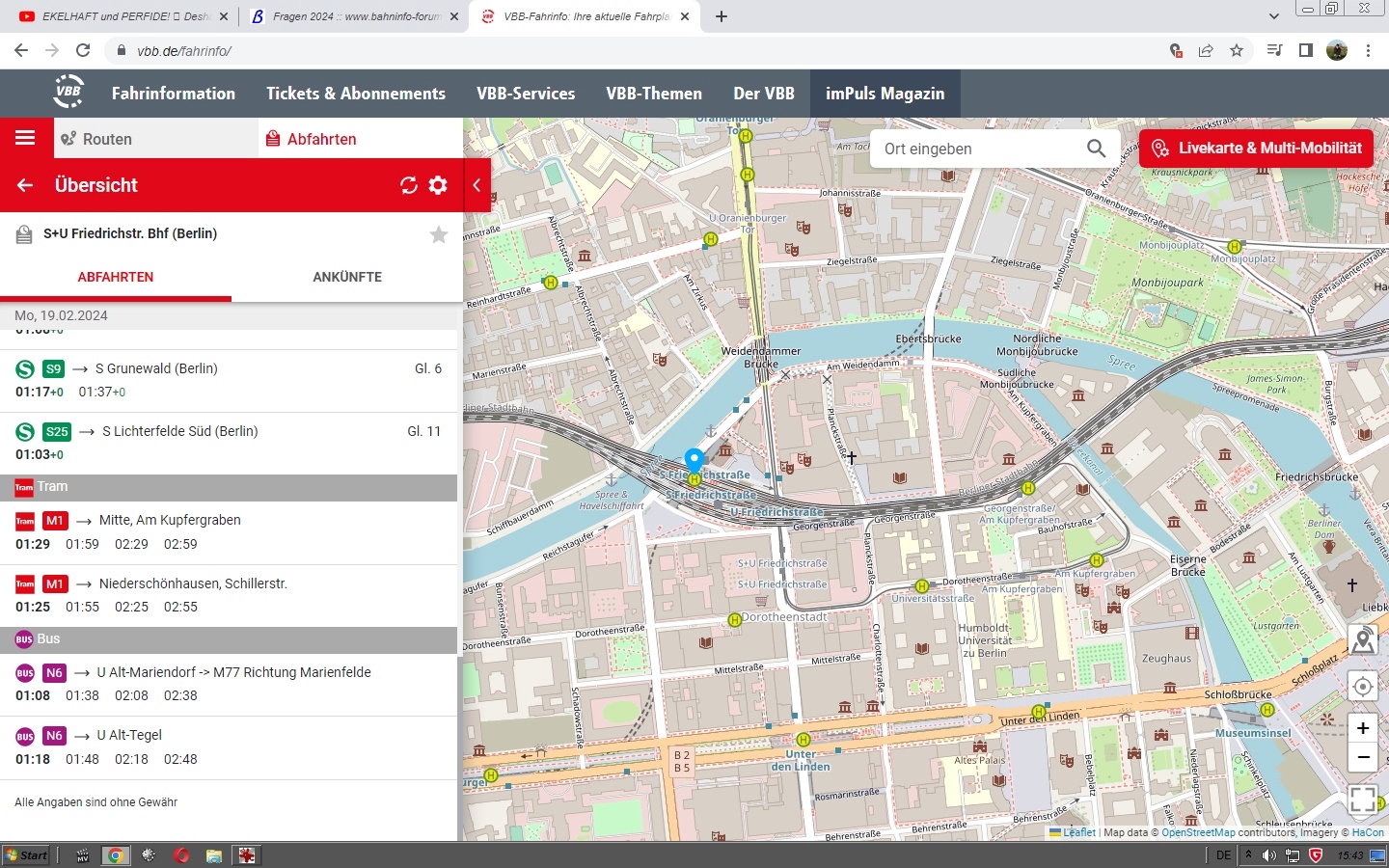Image resolution: width=1389 pixels, height=868 pixels.
Task: Open VBB-Services menu
Action: click(x=526, y=94)
